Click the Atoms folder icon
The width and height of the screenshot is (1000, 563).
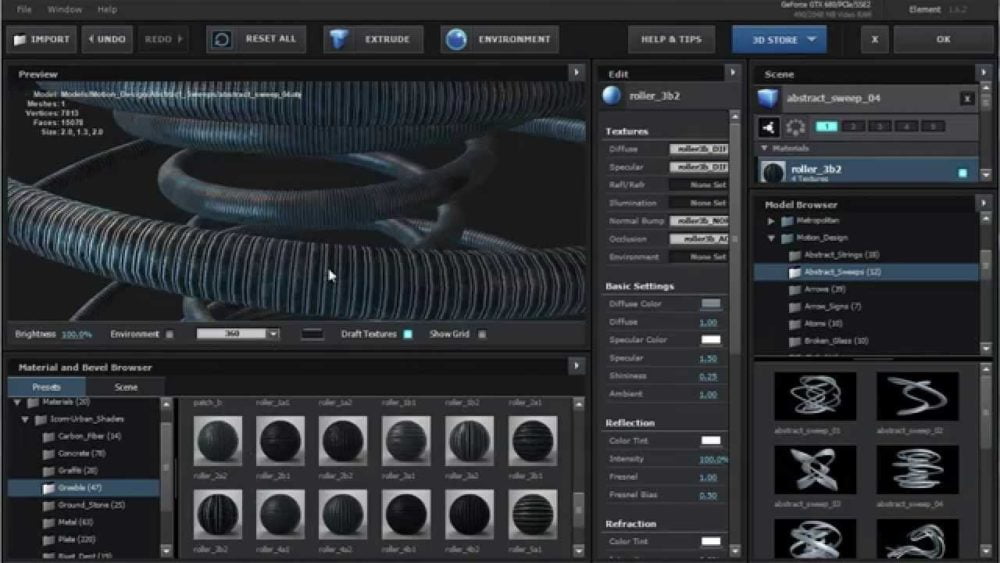tap(795, 324)
